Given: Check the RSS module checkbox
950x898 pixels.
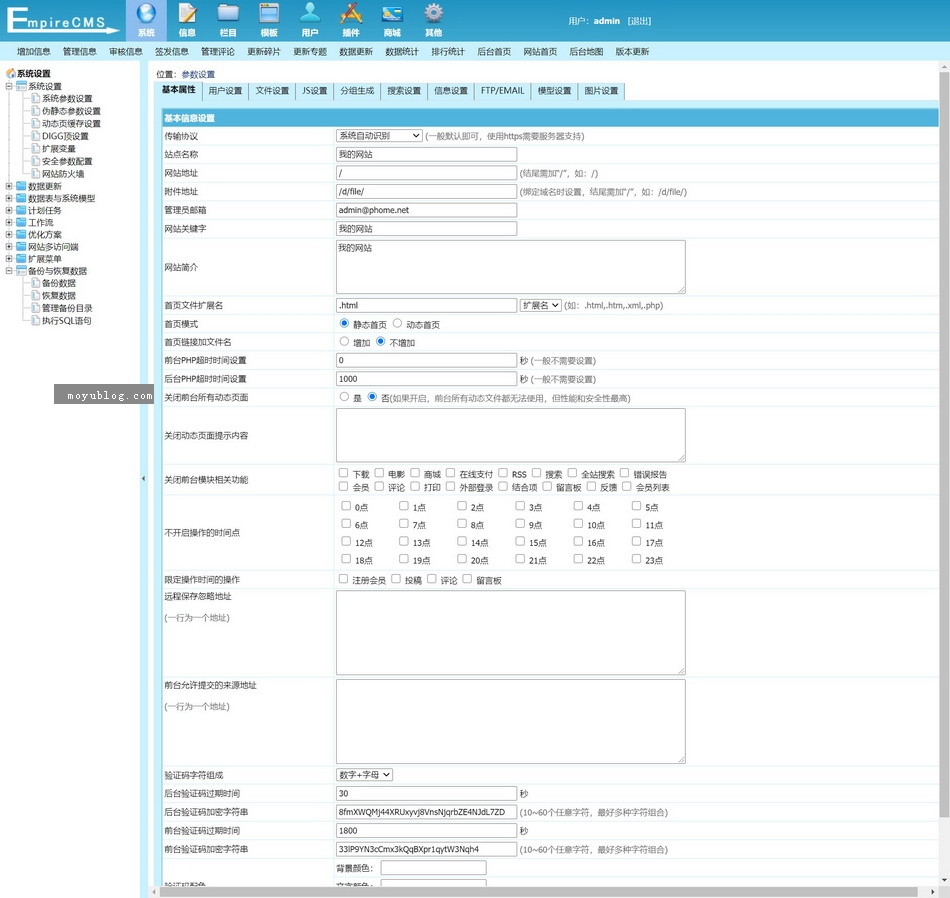Looking at the screenshot, I should coord(503,473).
